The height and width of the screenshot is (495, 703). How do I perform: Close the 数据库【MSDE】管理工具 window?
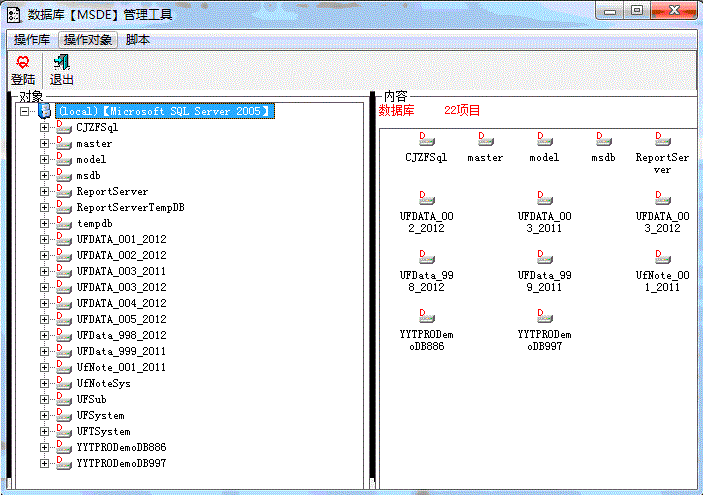pos(674,10)
